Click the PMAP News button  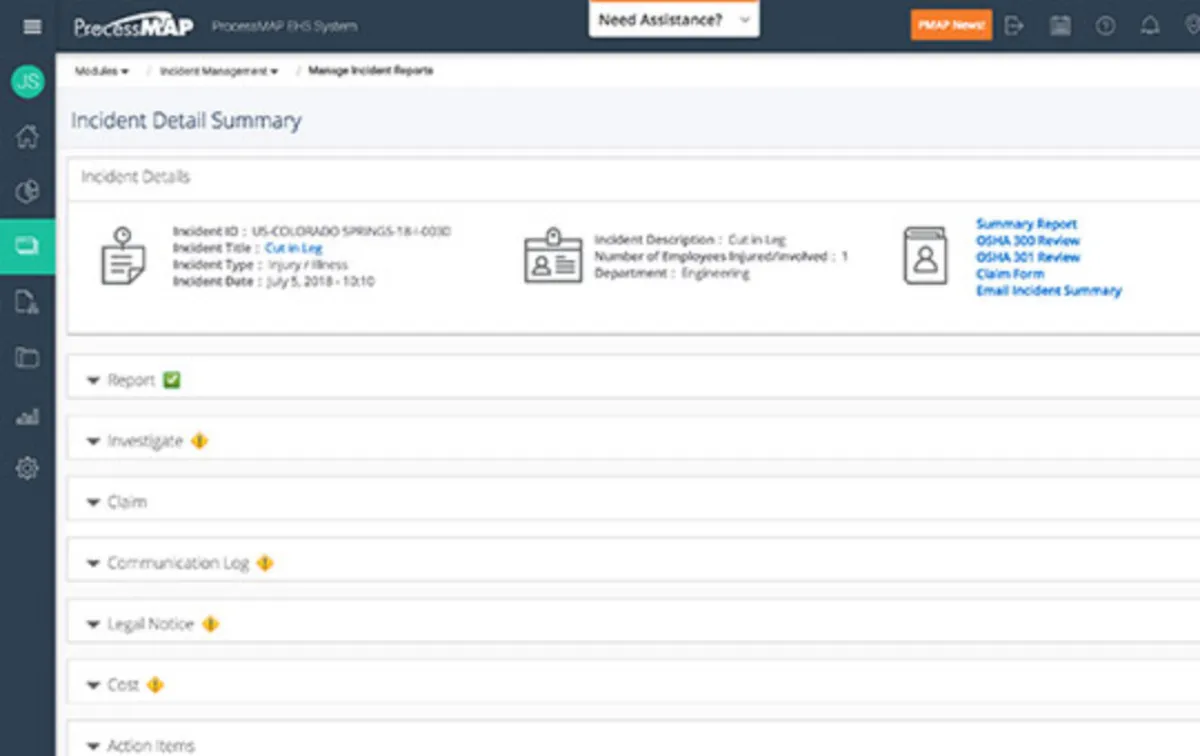[x=951, y=25]
